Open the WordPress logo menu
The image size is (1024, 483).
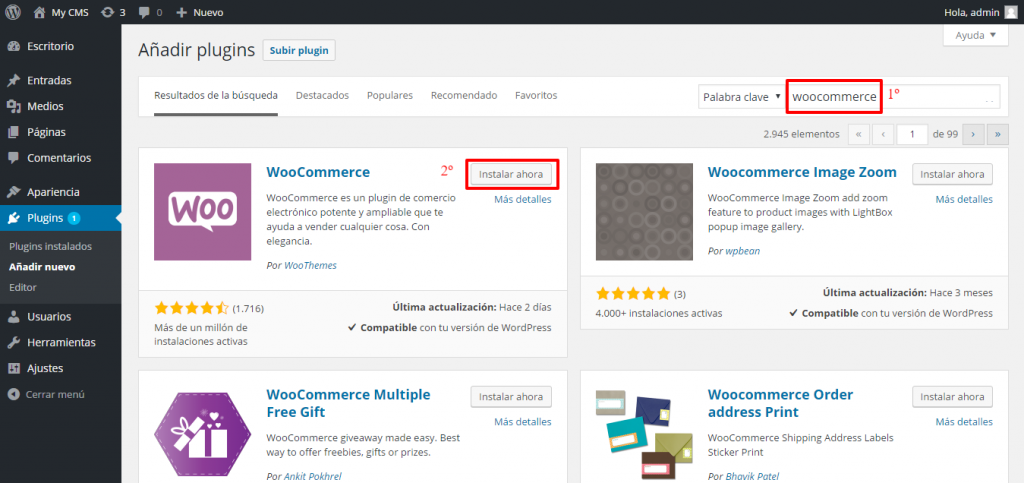(x=13, y=12)
